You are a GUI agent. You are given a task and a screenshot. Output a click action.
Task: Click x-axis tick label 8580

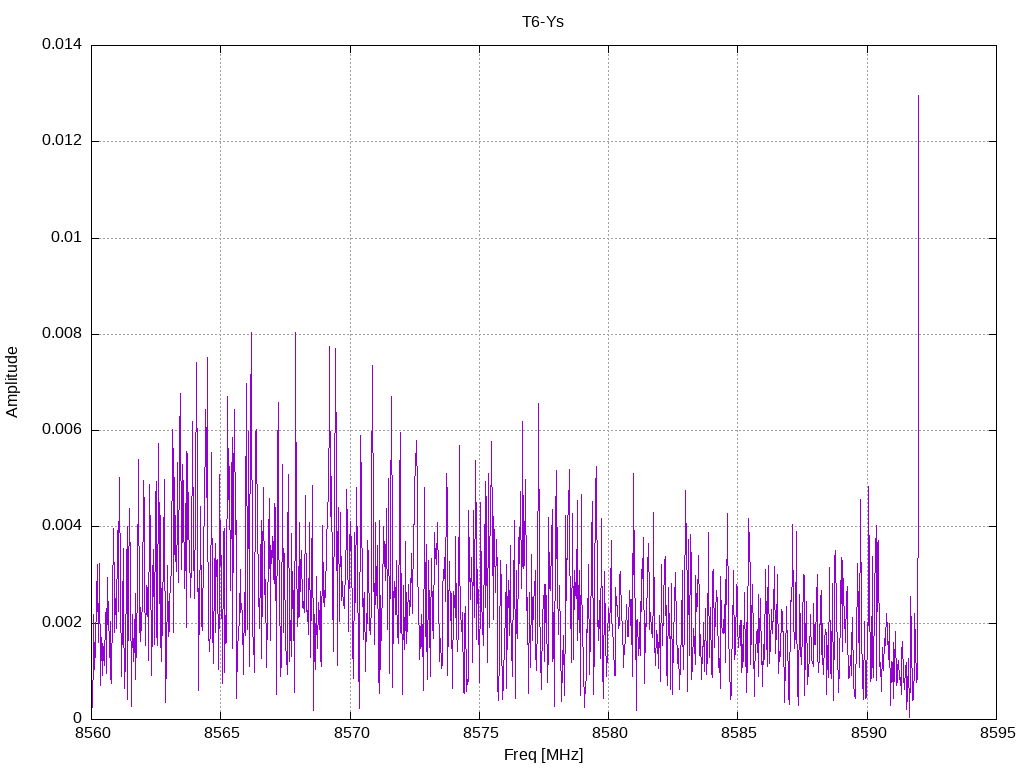(609, 733)
